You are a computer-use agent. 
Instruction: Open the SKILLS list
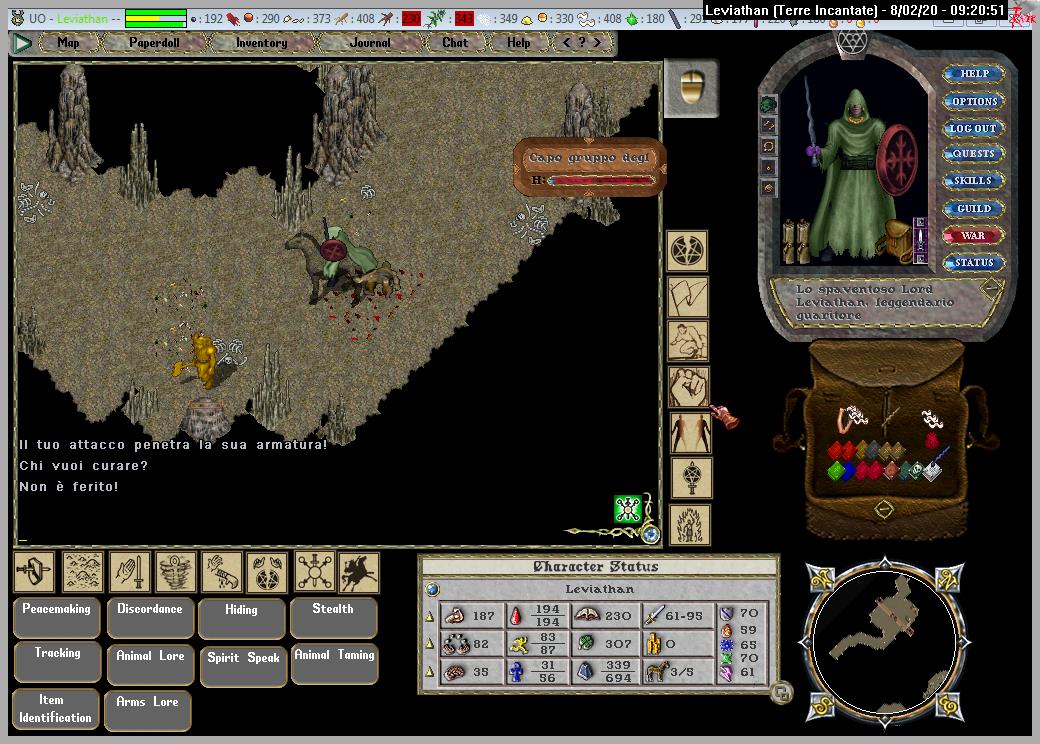tap(974, 180)
